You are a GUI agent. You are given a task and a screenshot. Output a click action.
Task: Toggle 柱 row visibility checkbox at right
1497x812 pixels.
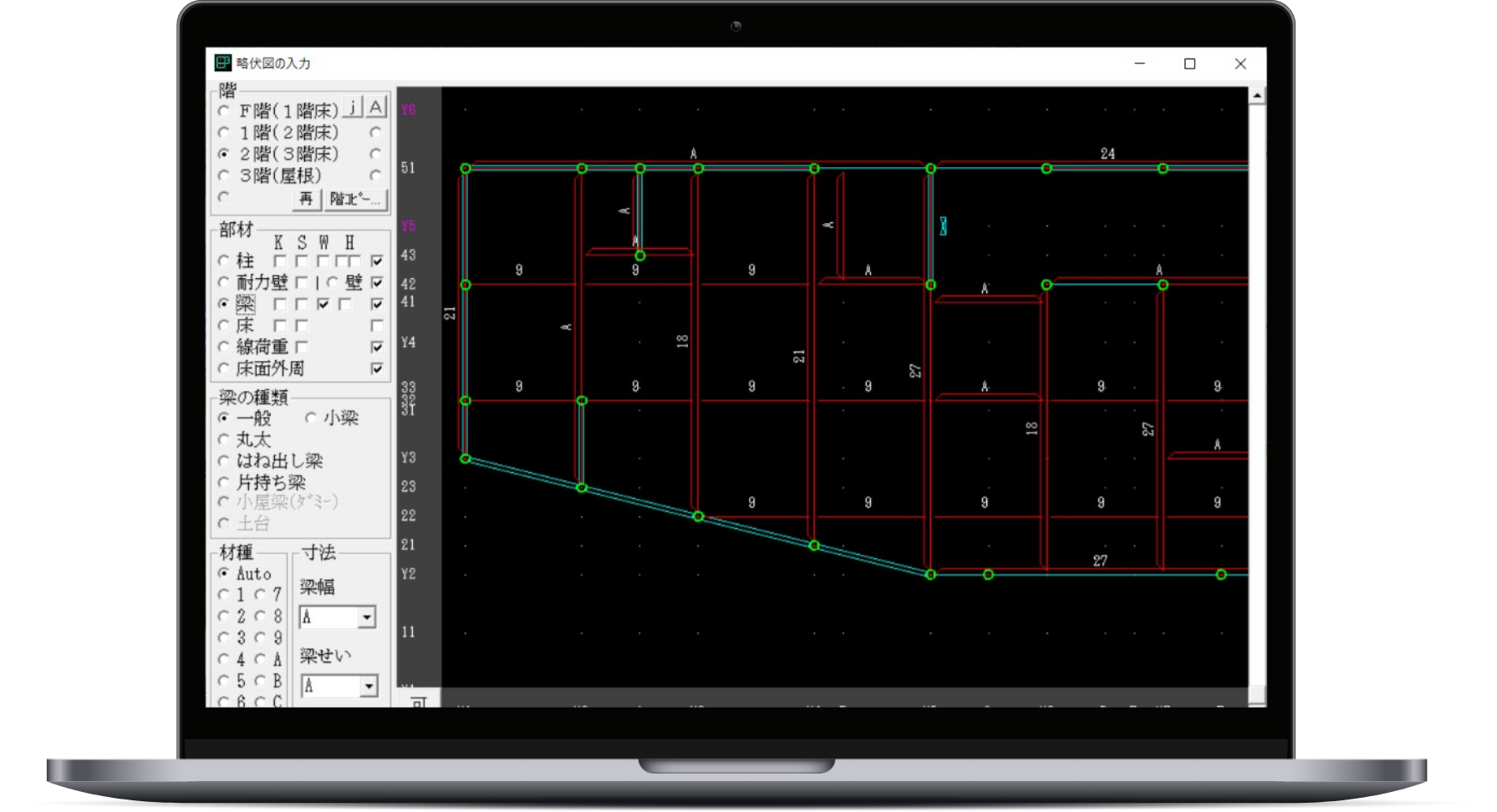pos(377,261)
